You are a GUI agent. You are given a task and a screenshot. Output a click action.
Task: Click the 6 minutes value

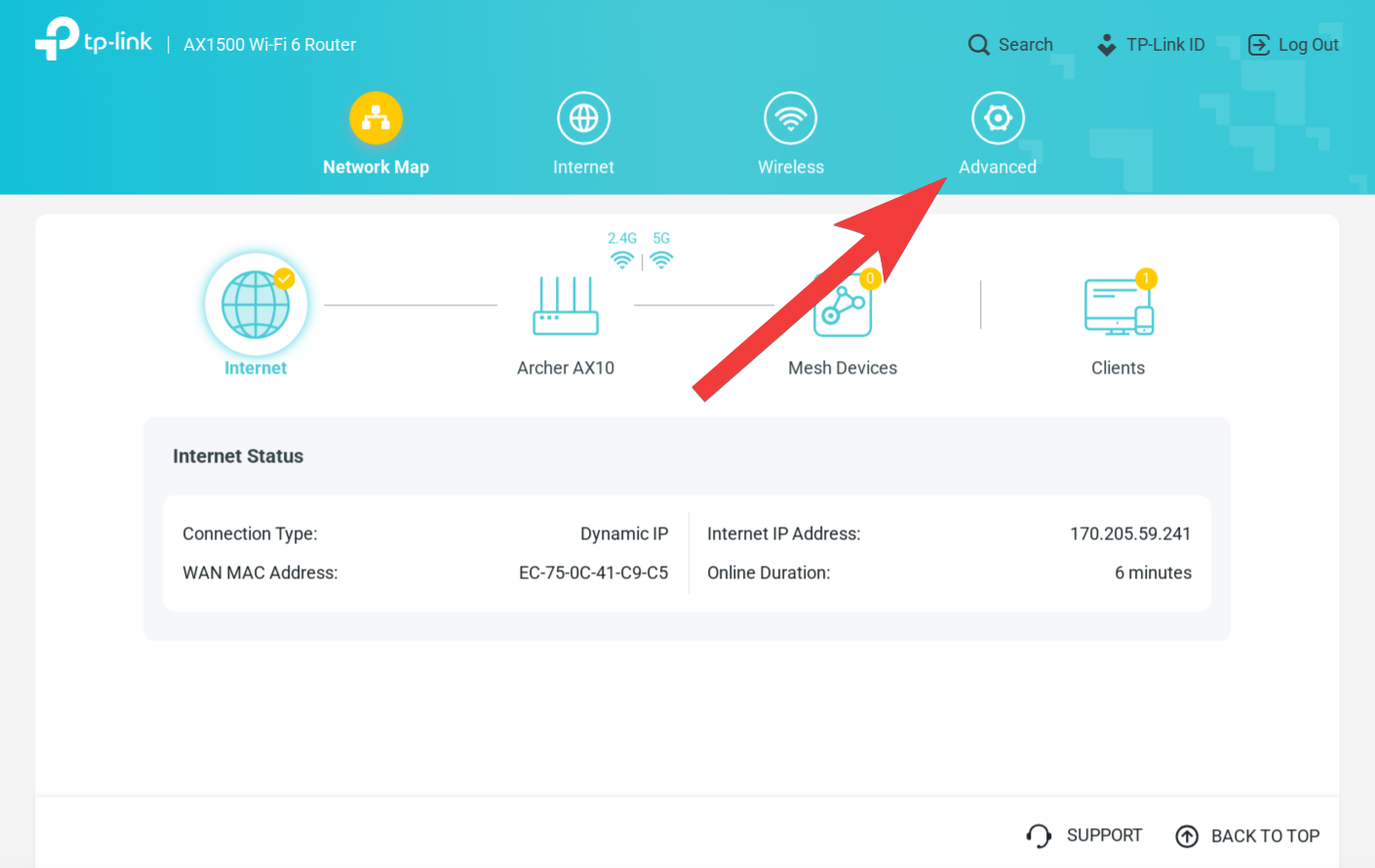[x=1153, y=572]
